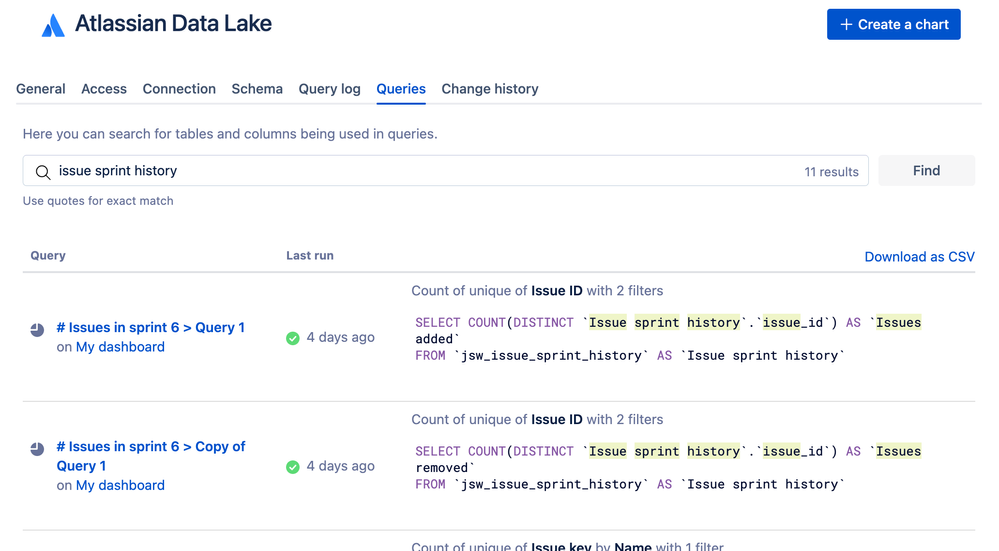Switch to the Schema tab
Image resolution: width=999 pixels, height=551 pixels.
click(x=257, y=89)
